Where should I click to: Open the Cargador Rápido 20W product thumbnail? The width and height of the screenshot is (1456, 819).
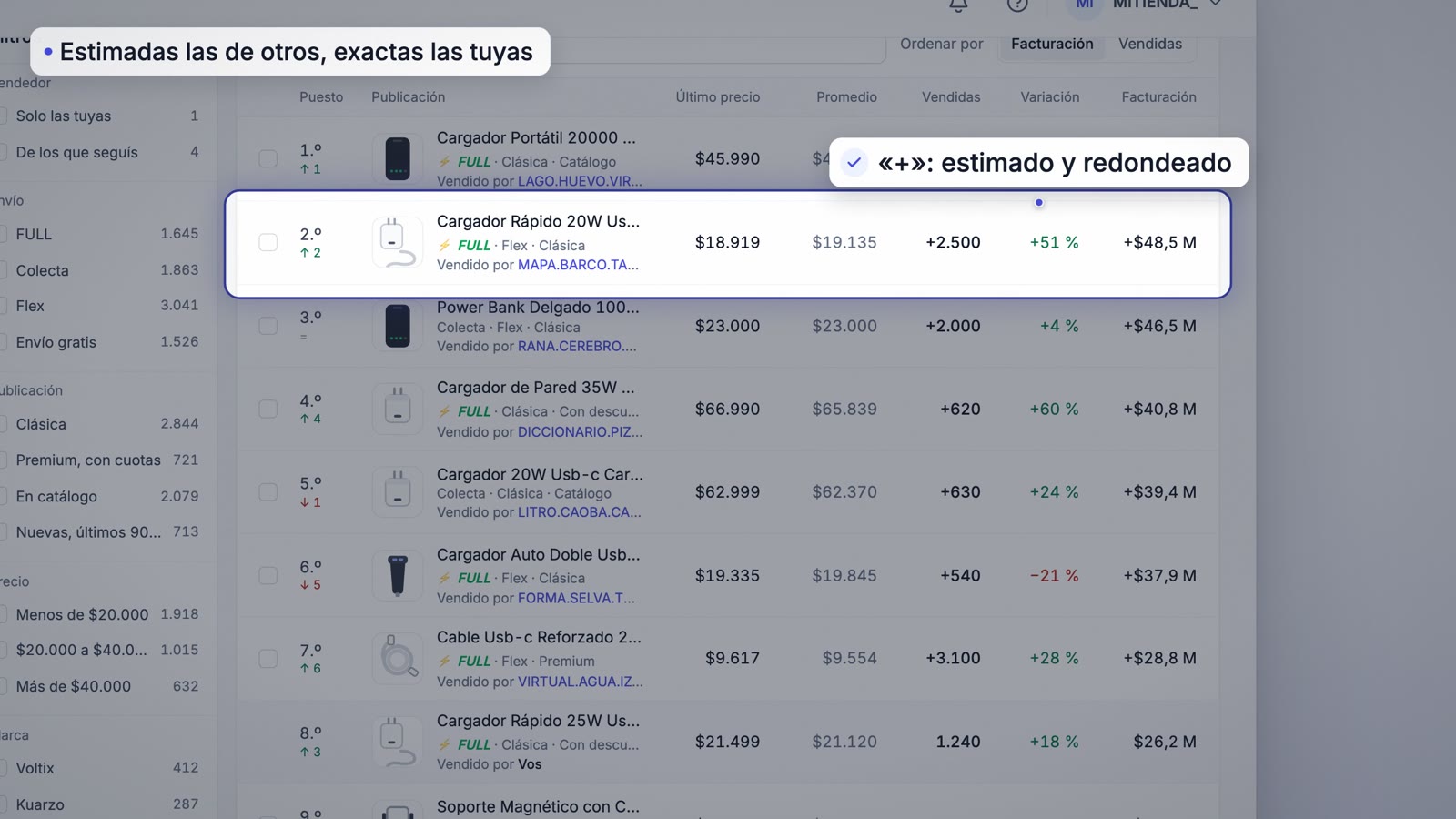[x=398, y=242]
